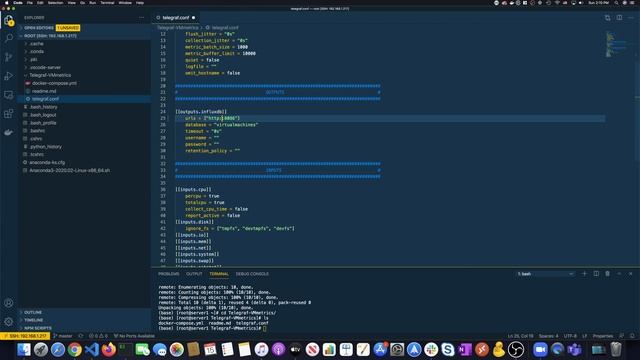
Task: Close the terminal panel
Action: 631,273
